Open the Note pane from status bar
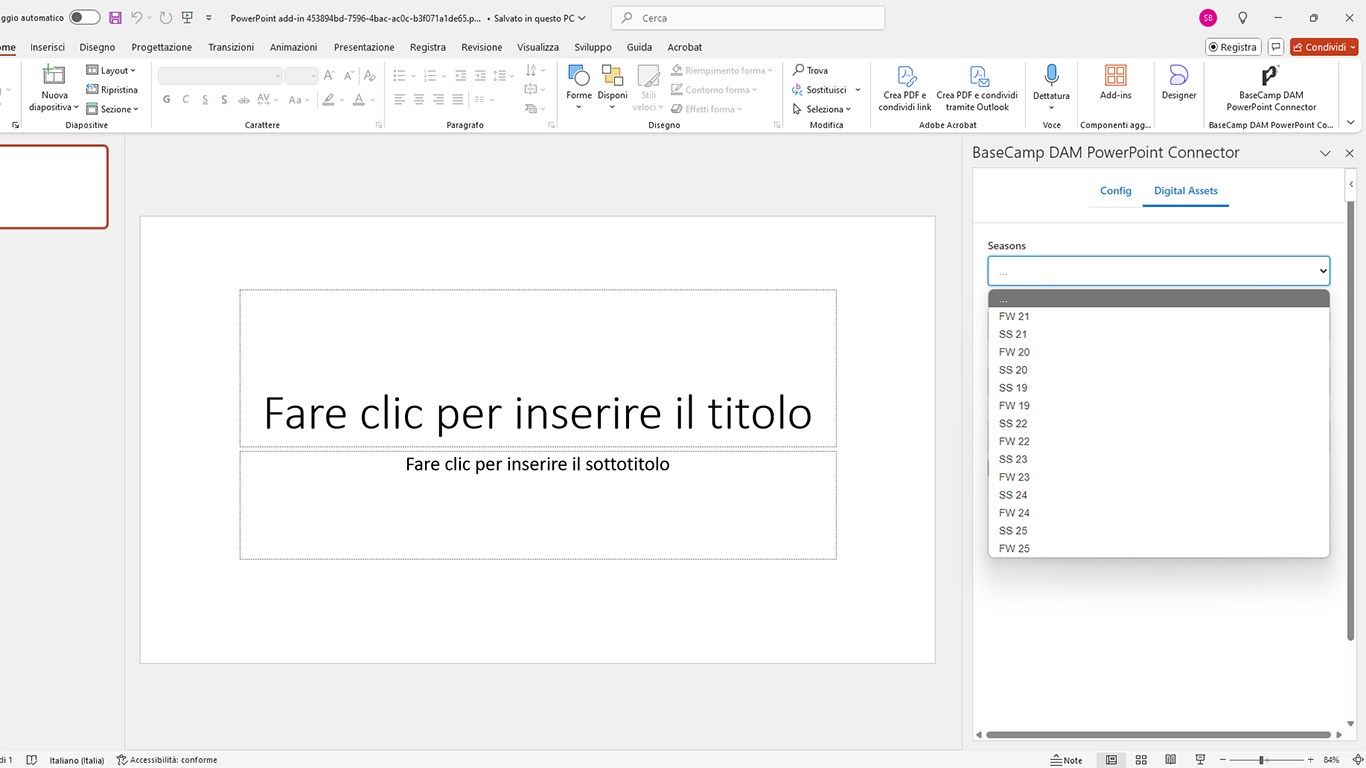1366x768 pixels. [x=1066, y=760]
